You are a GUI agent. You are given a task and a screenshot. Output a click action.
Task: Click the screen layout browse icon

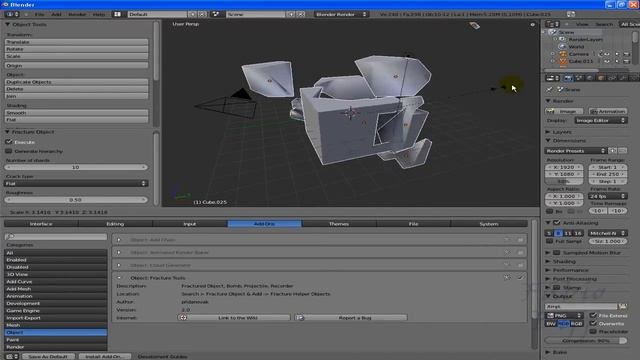[x=118, y=14]
